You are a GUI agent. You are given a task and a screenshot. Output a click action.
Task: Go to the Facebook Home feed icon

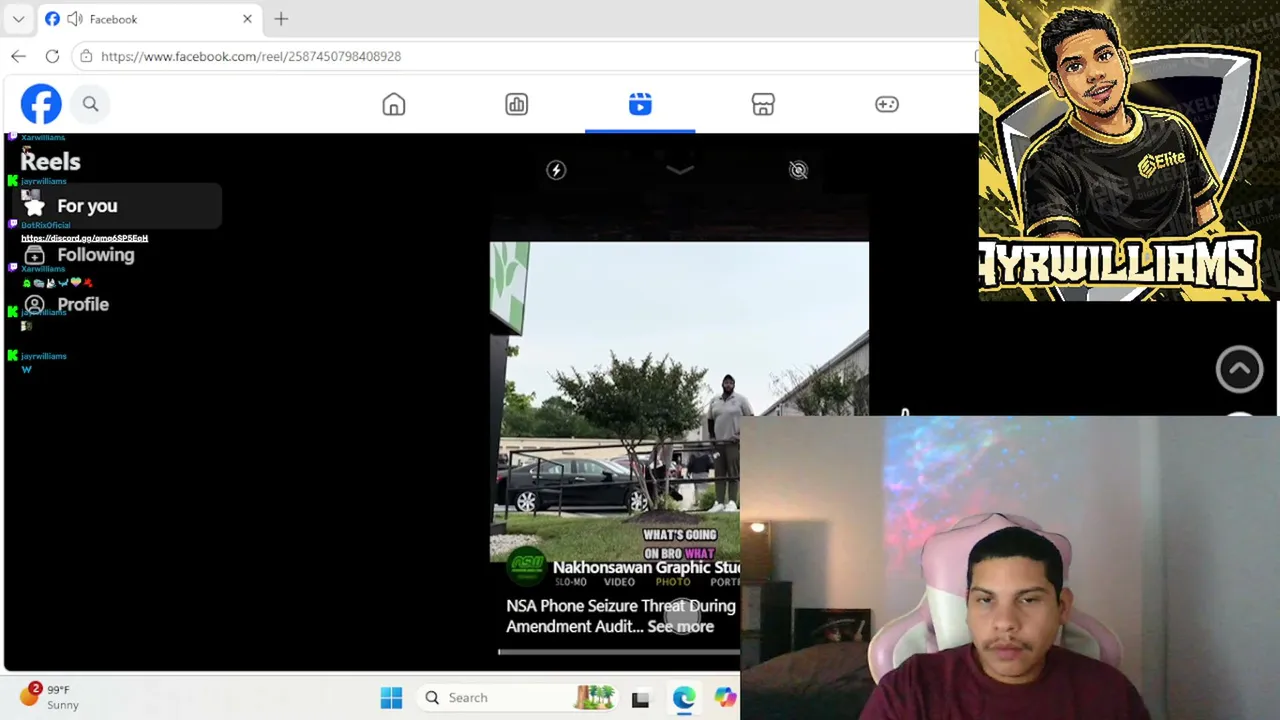(x=394, y=104)
